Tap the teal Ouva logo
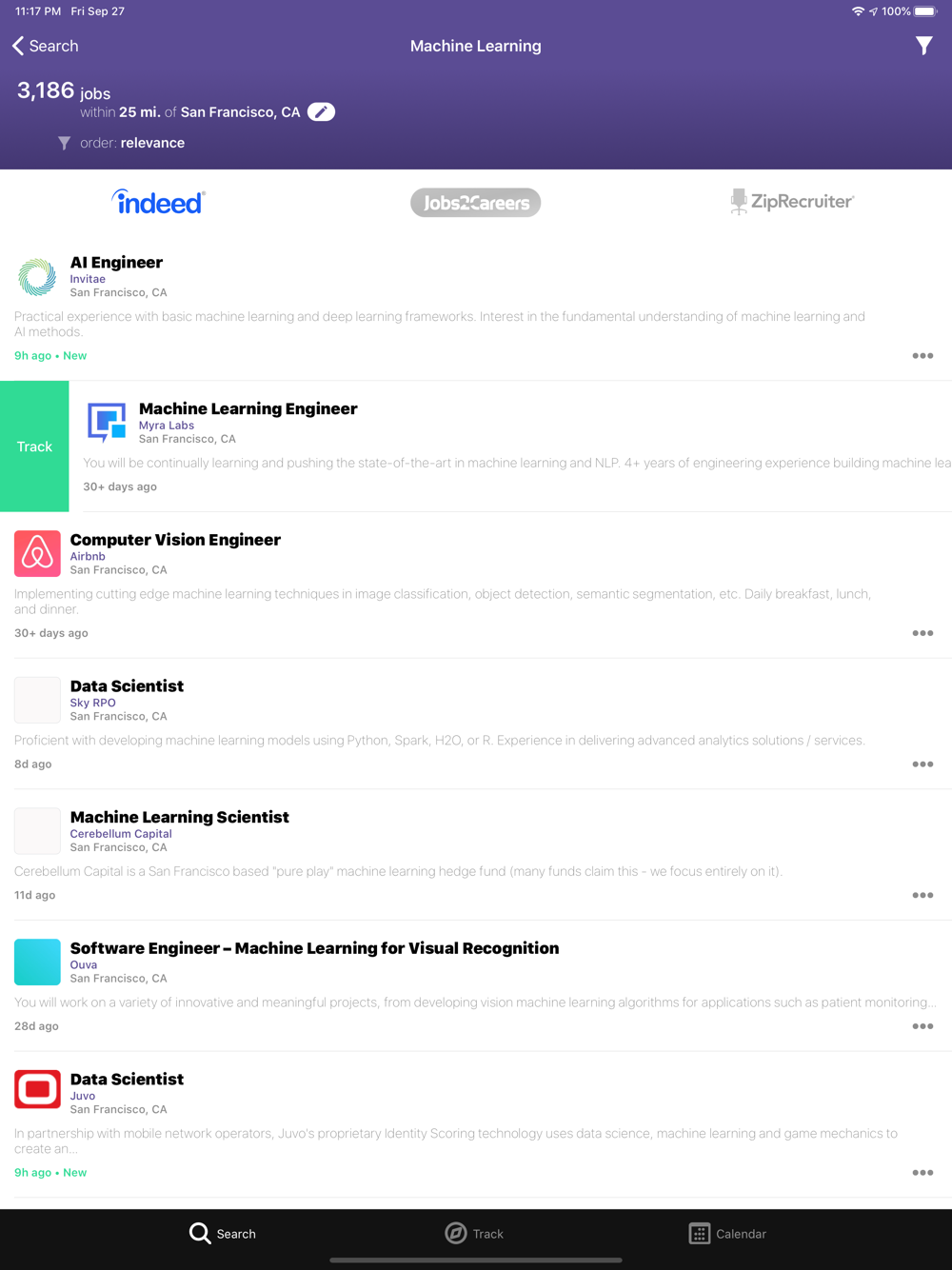Image resolution: width=952 pixels, height=1270 pixels. tap(37, 962)
